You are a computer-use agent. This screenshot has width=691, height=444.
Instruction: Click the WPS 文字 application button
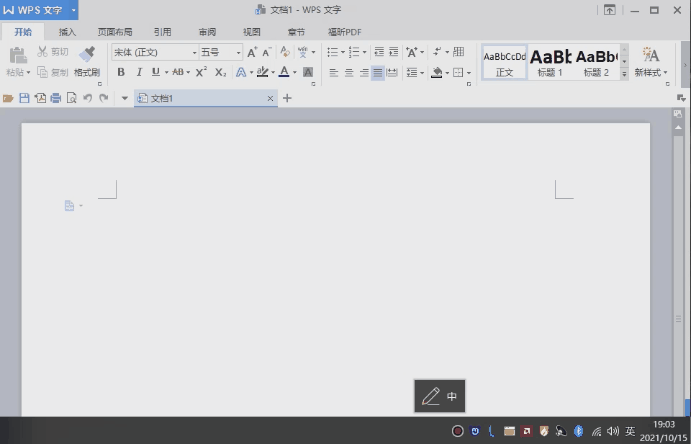[38, 10]
